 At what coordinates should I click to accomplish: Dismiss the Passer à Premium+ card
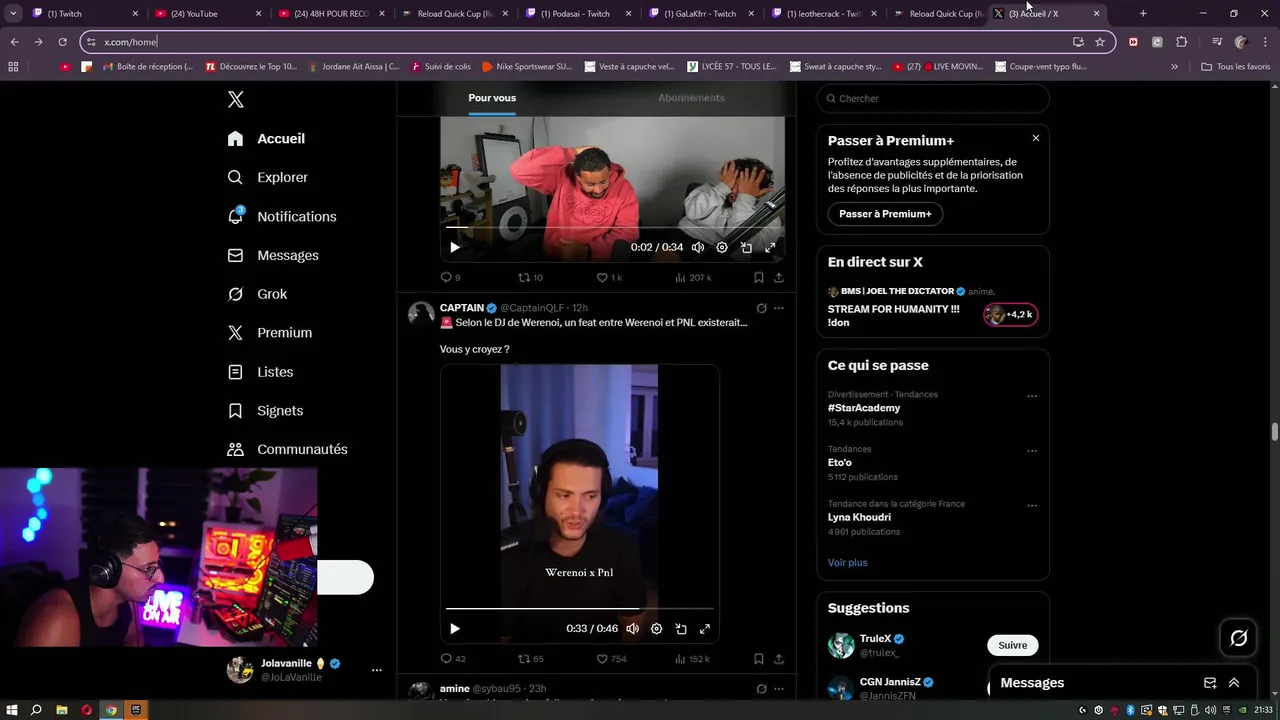point(1036,138)
